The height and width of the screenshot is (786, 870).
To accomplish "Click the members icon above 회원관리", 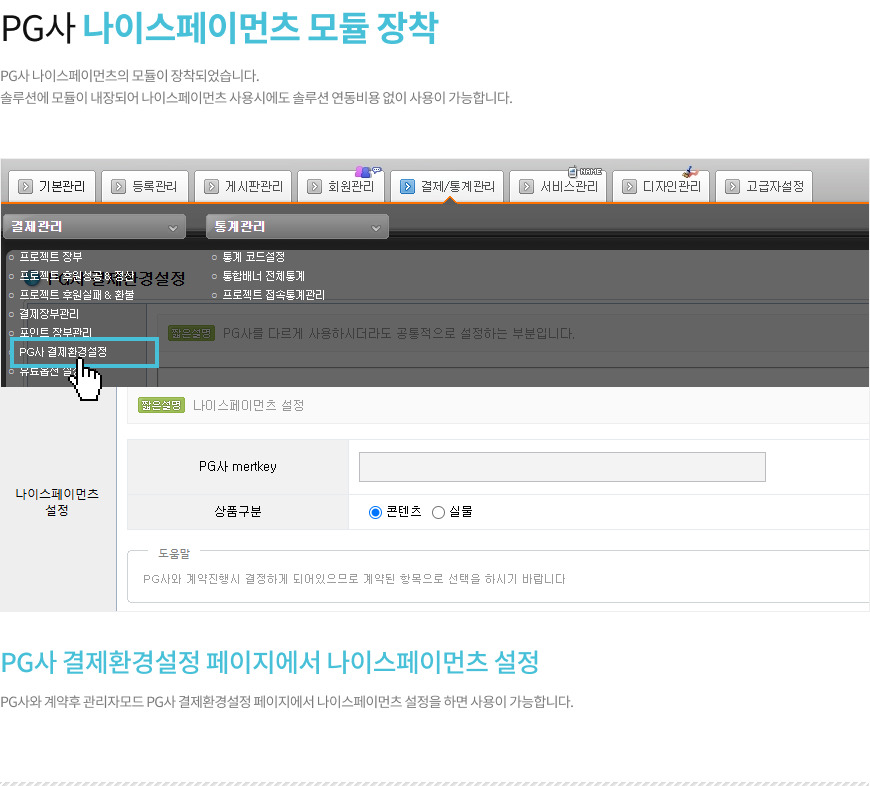I will coord(368,171).
